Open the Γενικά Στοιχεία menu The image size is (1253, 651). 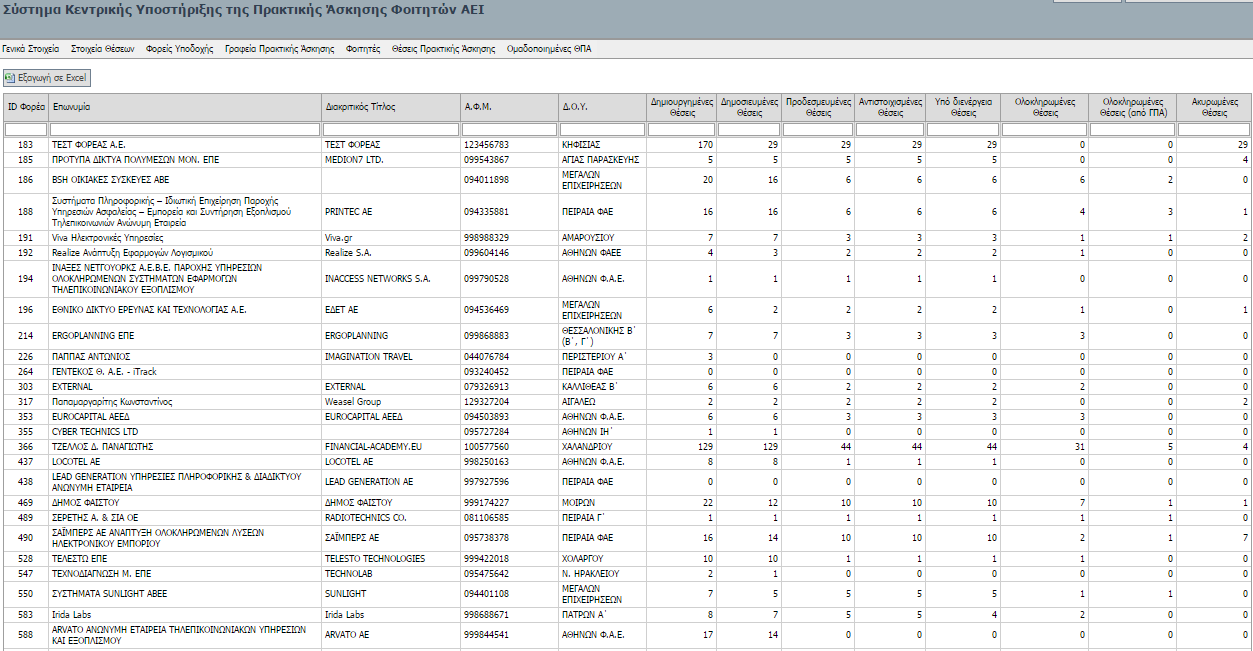coord(30,48)
